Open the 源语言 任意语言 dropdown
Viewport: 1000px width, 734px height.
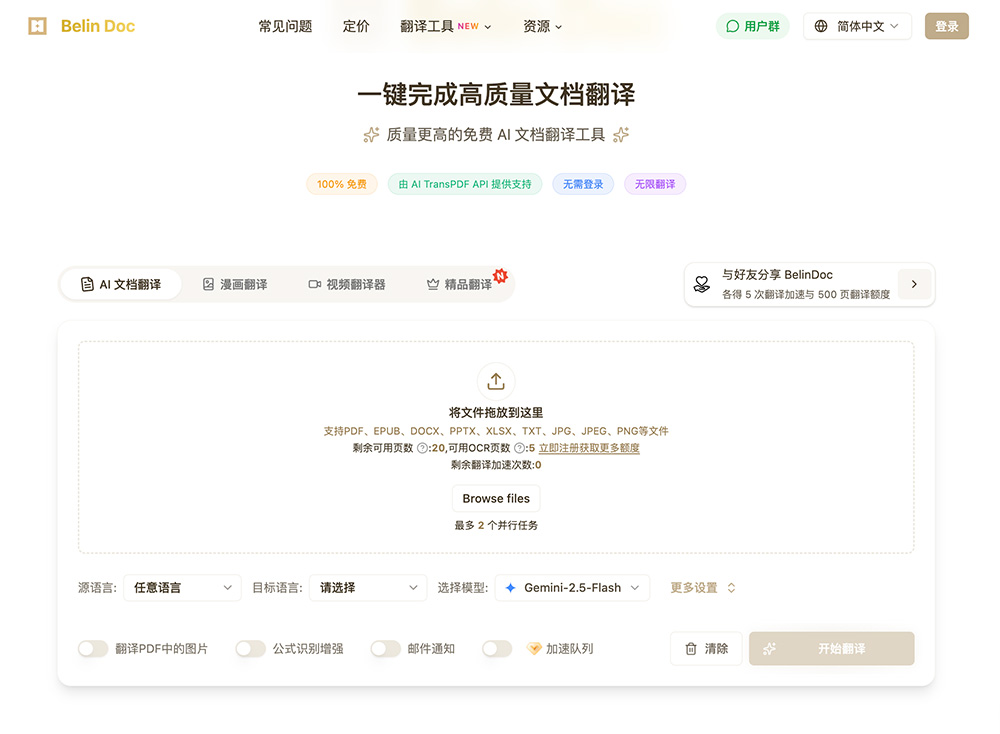(x=182, y=588)
